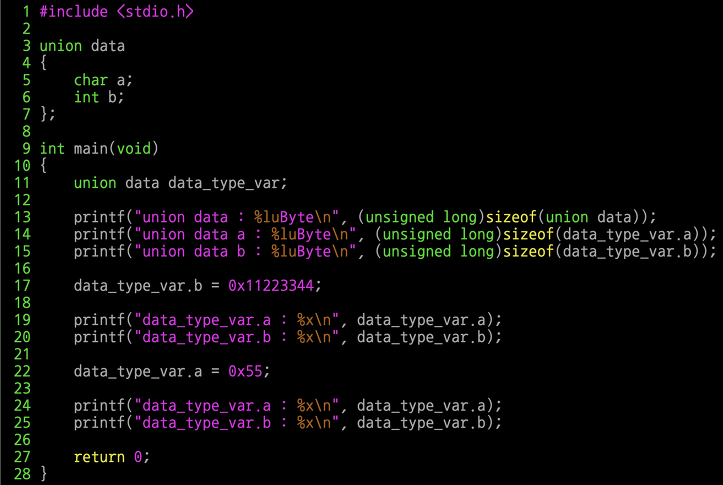The width and height of the screenshot is (723, 485).
Task: Click 'union data data_type_var;' declaration
Action: tap(180, 183)
